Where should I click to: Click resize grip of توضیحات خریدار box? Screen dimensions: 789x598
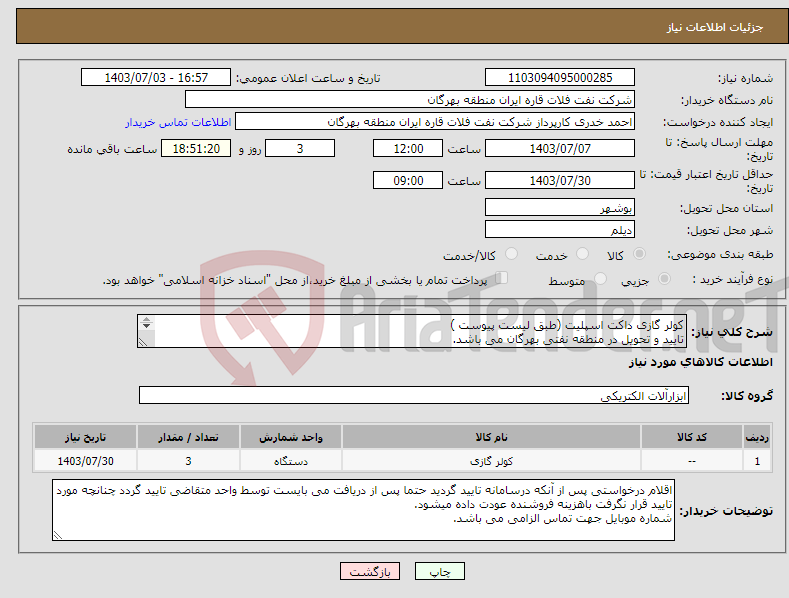click(x=58, y=536)
